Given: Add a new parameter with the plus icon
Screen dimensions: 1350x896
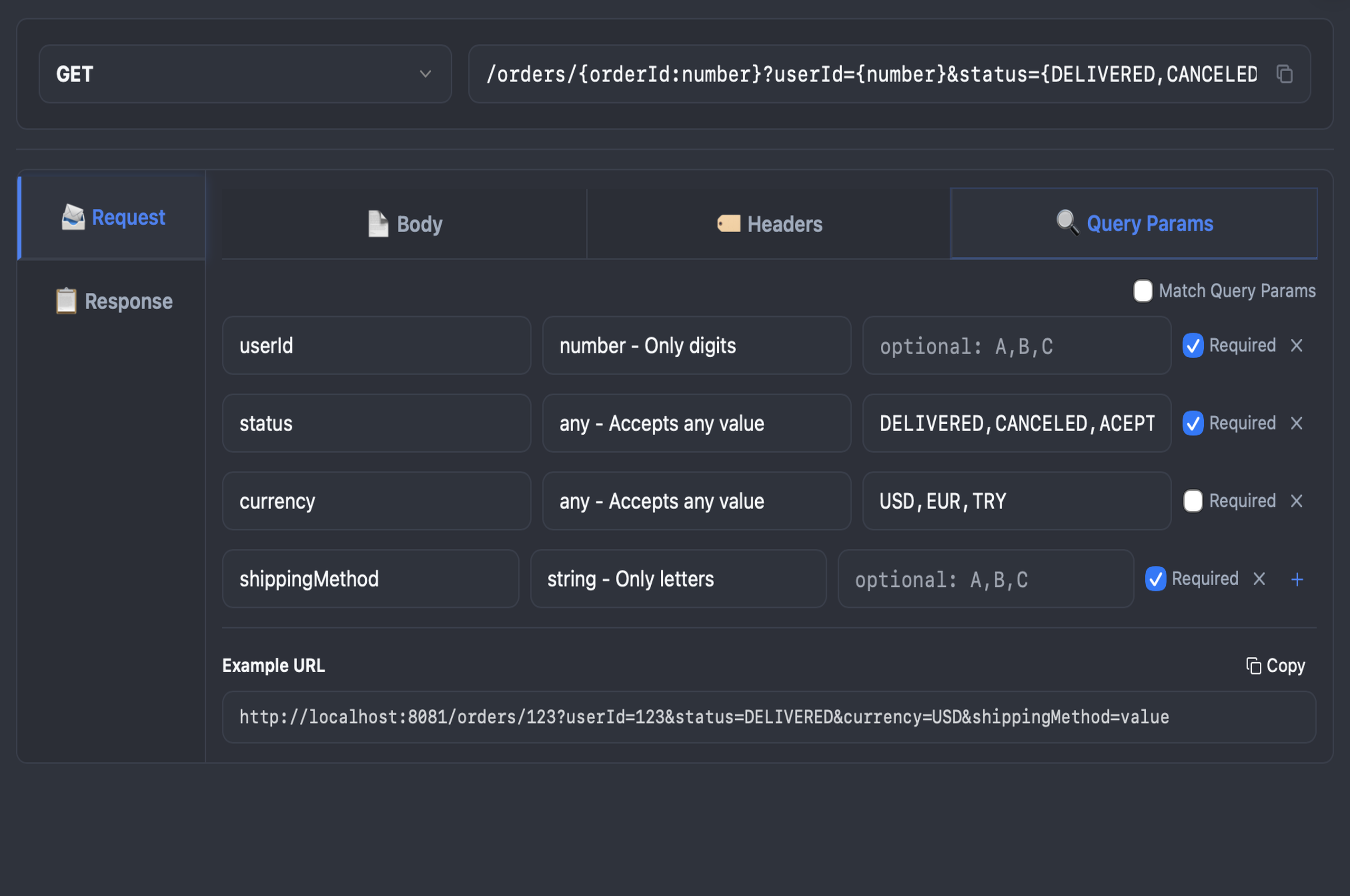Looking at the screenshot, I should 1297,579.
